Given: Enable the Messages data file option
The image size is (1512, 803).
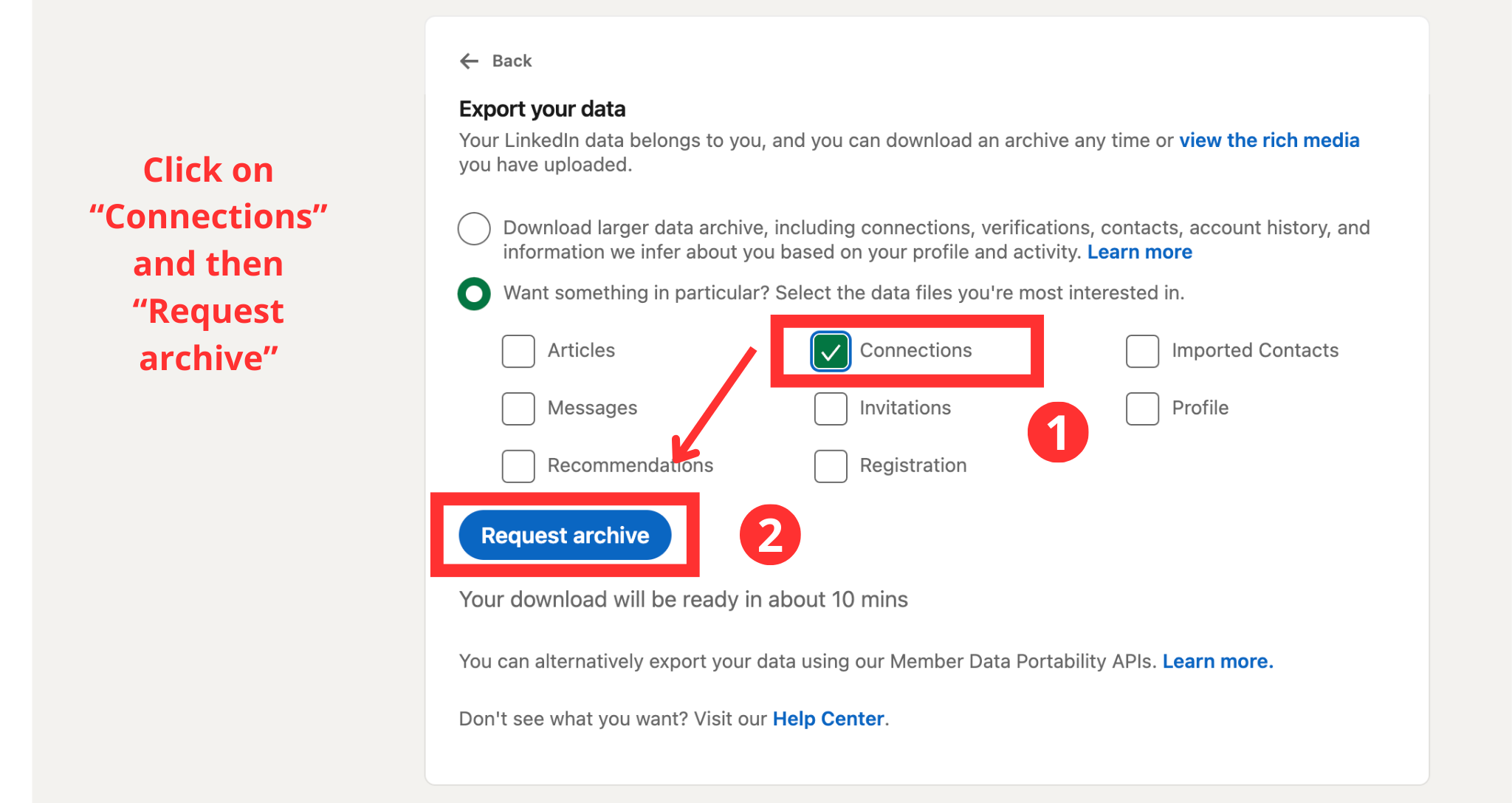Looking at the screenshot, I should click(x=518, y=409).
